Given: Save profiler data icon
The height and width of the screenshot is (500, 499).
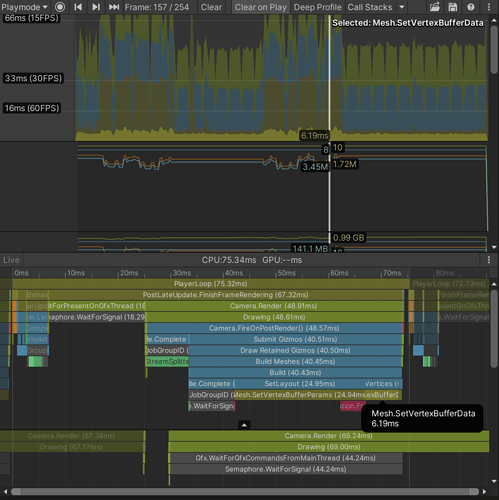Looking at the screenshot, I should (453, 7).
